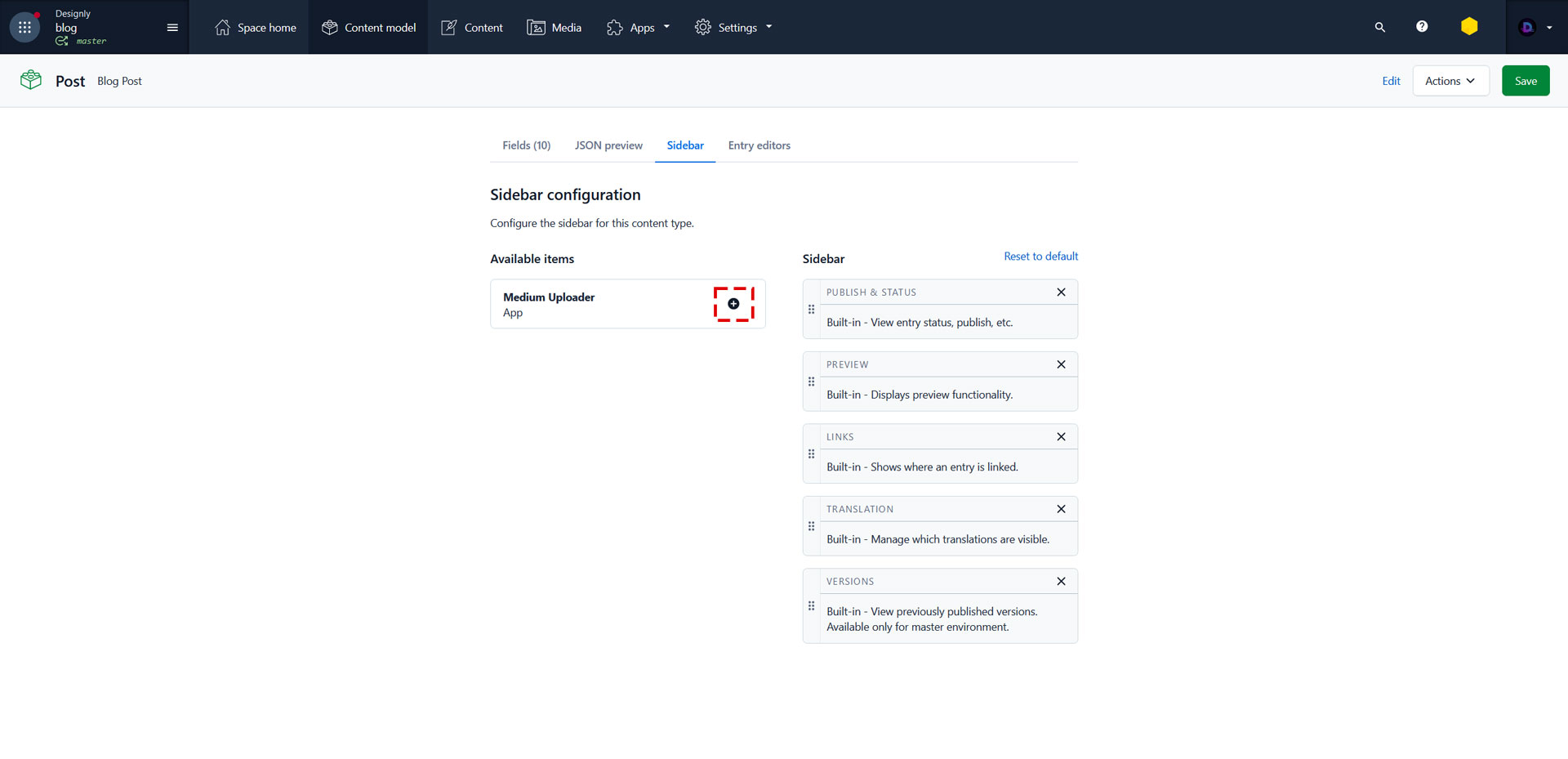1568x759 pixels.
Task: Click 'Built-in - Shows where an entry is linked.'
Action: point(922,467)
